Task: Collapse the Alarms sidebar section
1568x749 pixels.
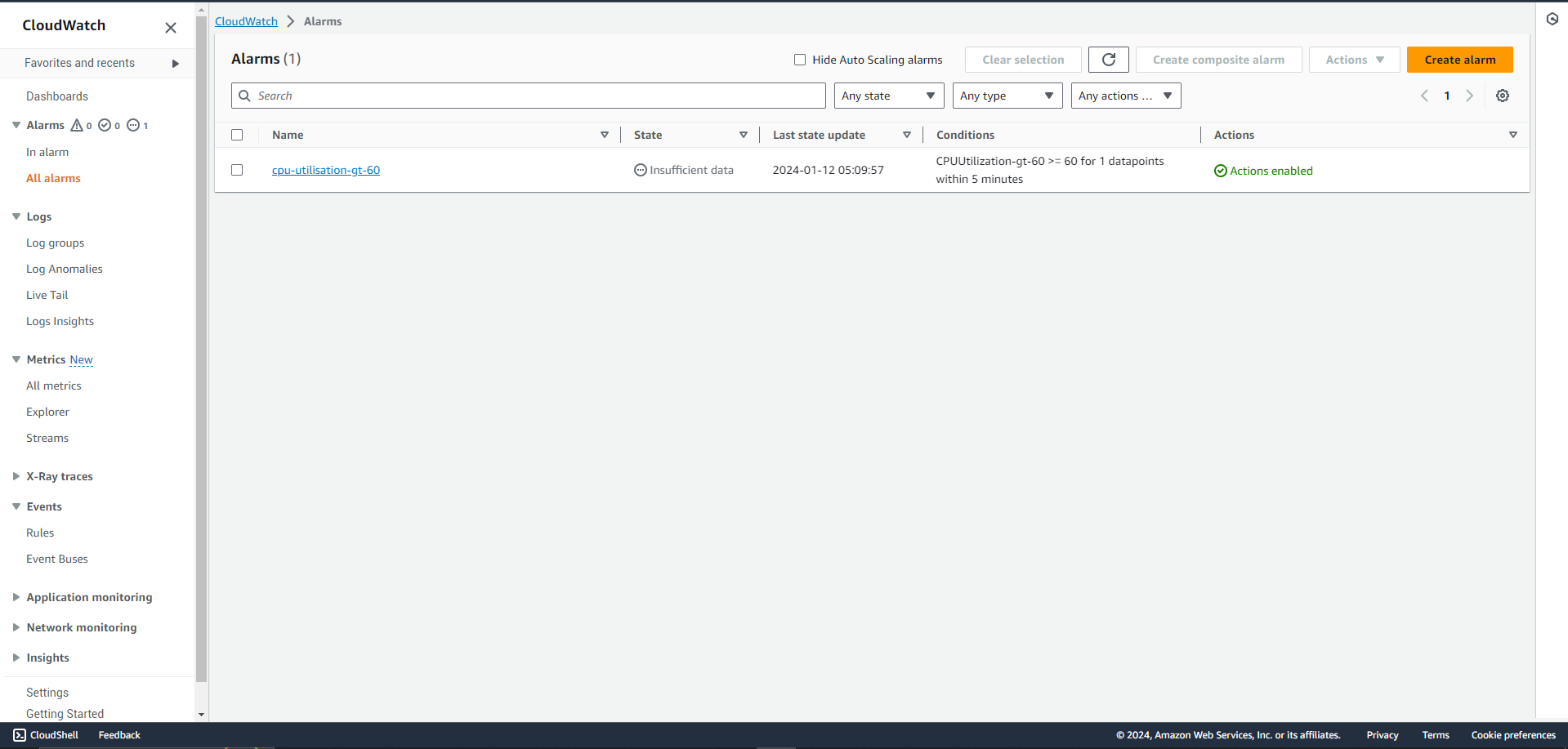Action: (16, 125)
